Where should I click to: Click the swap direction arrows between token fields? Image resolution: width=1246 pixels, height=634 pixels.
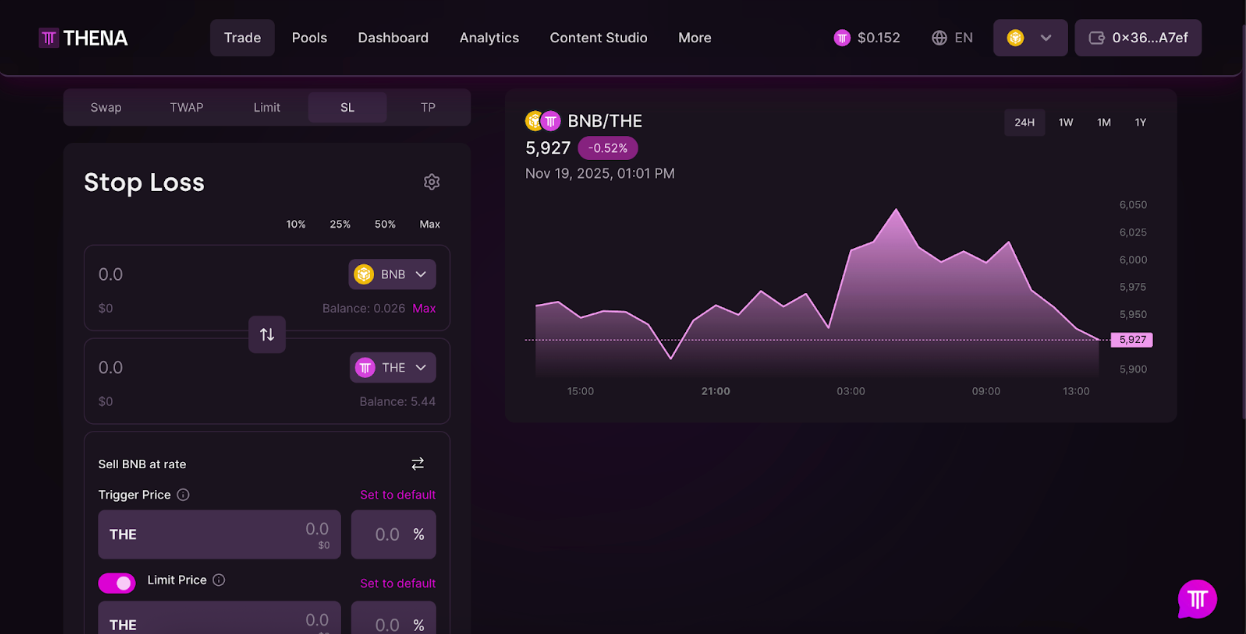pos(267,334)
